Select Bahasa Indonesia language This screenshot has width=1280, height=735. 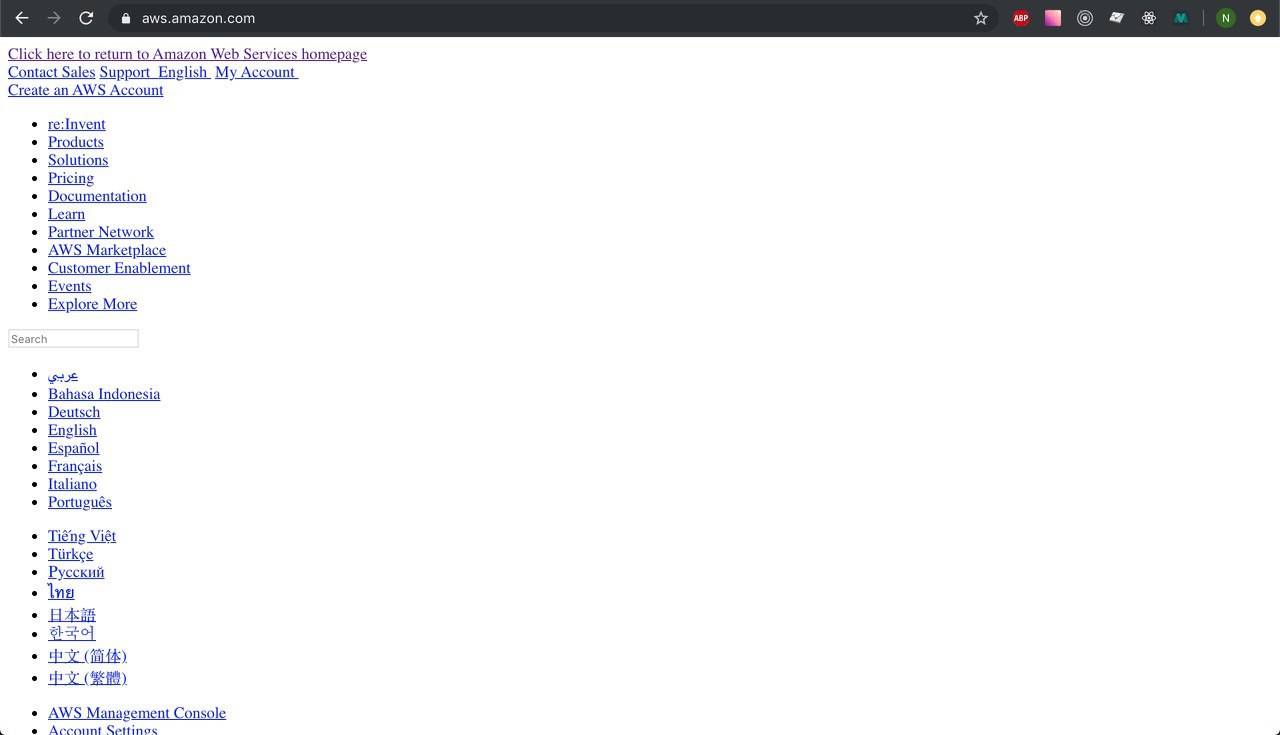point(104,394)
